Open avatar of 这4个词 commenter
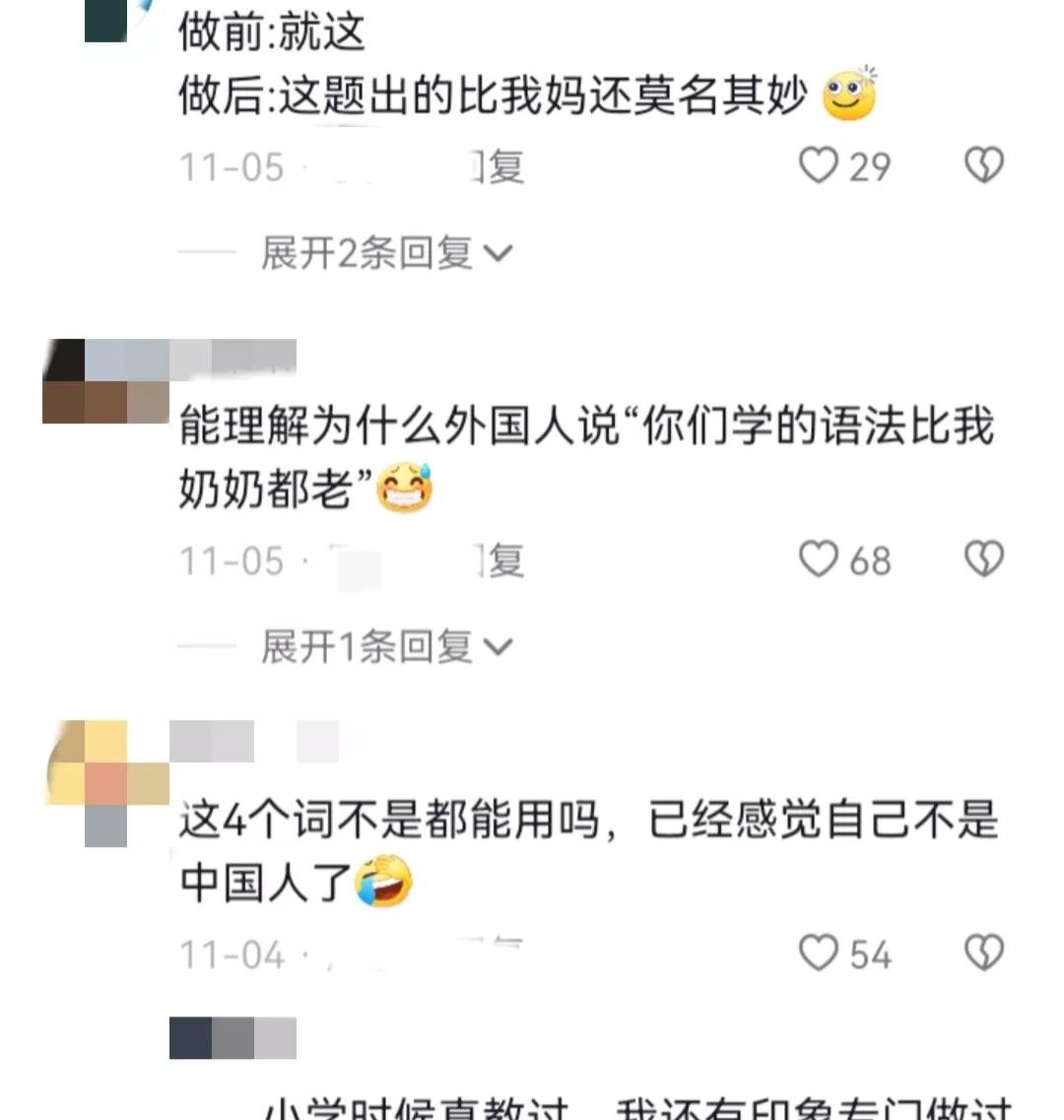The image size is (1064, 1120). pyautogui.click(x=107, y=783)
